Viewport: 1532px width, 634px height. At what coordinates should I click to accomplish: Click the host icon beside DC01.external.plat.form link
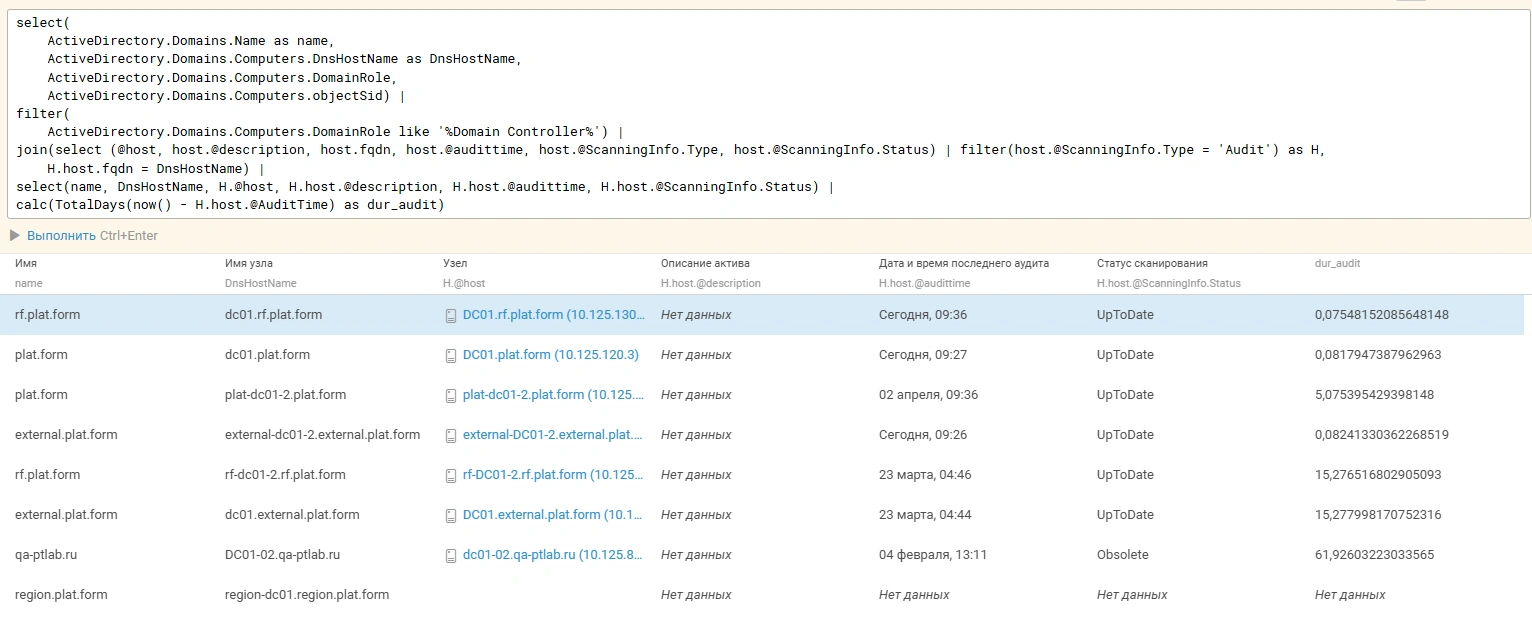(x=451, y=515)
